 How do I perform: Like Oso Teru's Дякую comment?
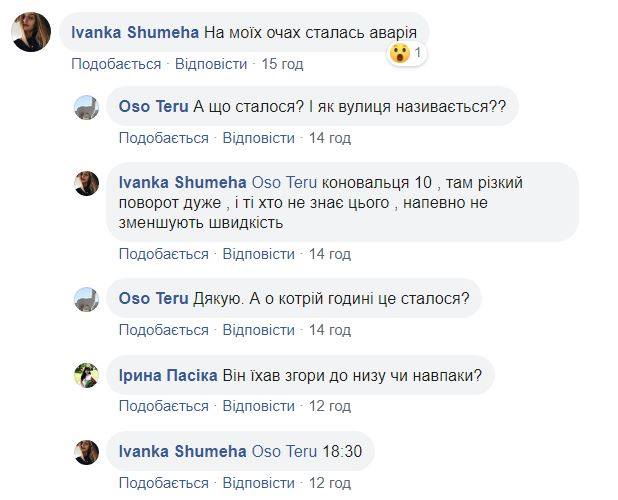(x=164, y=330)
